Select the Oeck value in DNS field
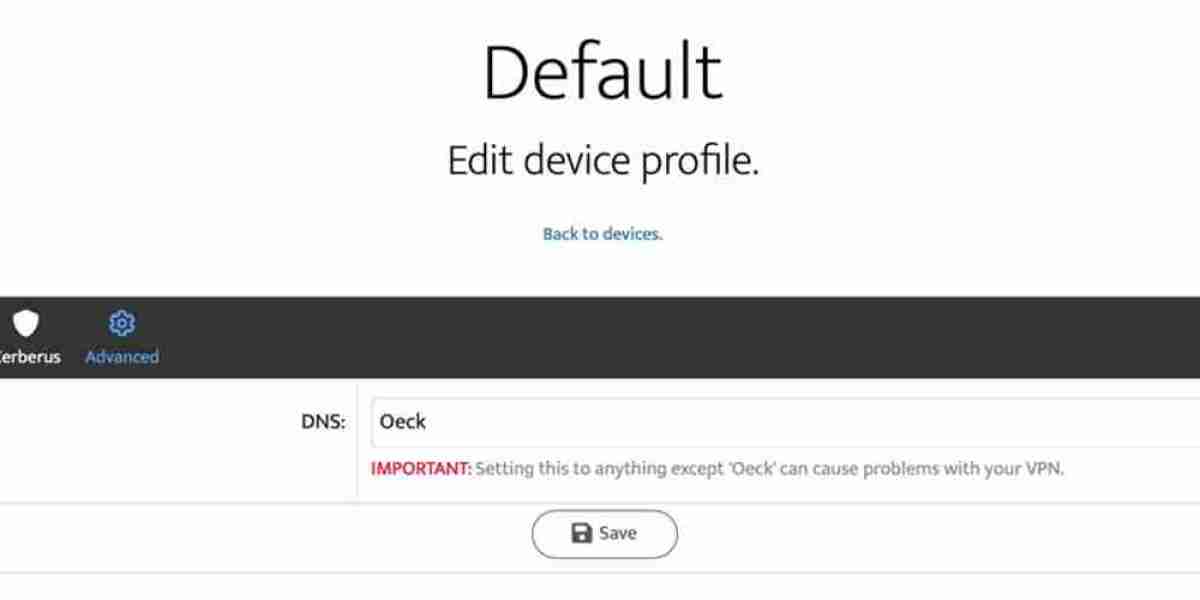 [x=403, y=422]
